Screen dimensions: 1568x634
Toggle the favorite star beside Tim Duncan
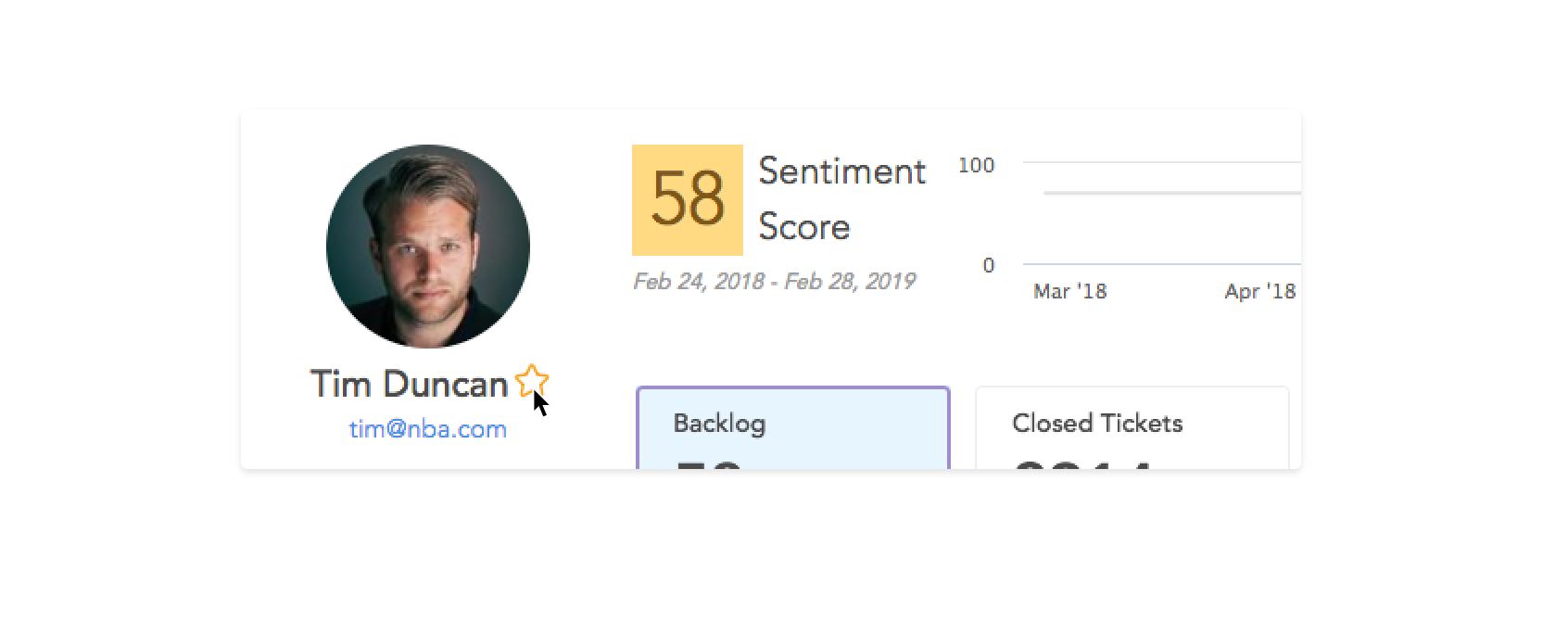532,381
